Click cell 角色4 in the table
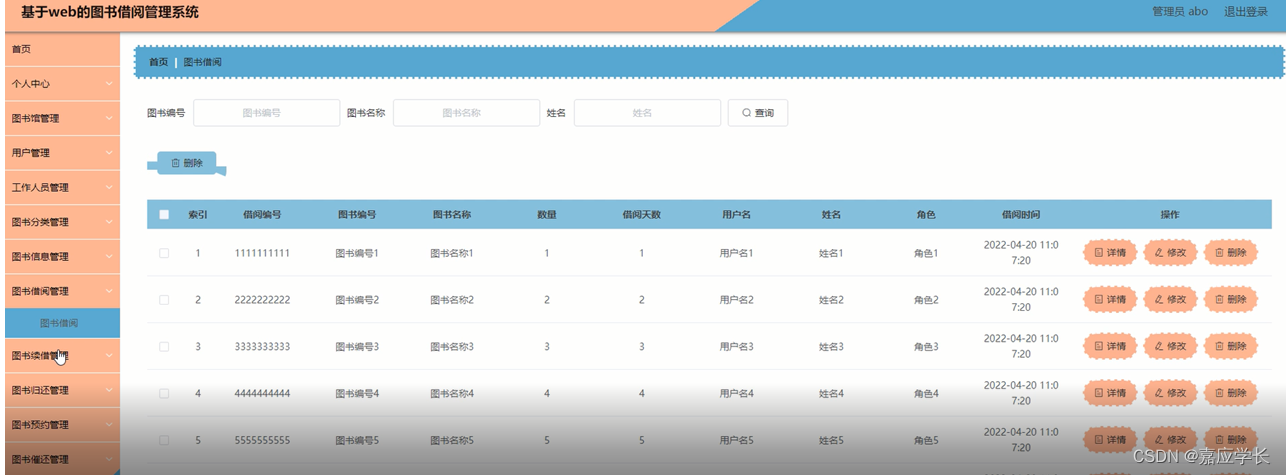1286x475 pixels. point(926,394)
